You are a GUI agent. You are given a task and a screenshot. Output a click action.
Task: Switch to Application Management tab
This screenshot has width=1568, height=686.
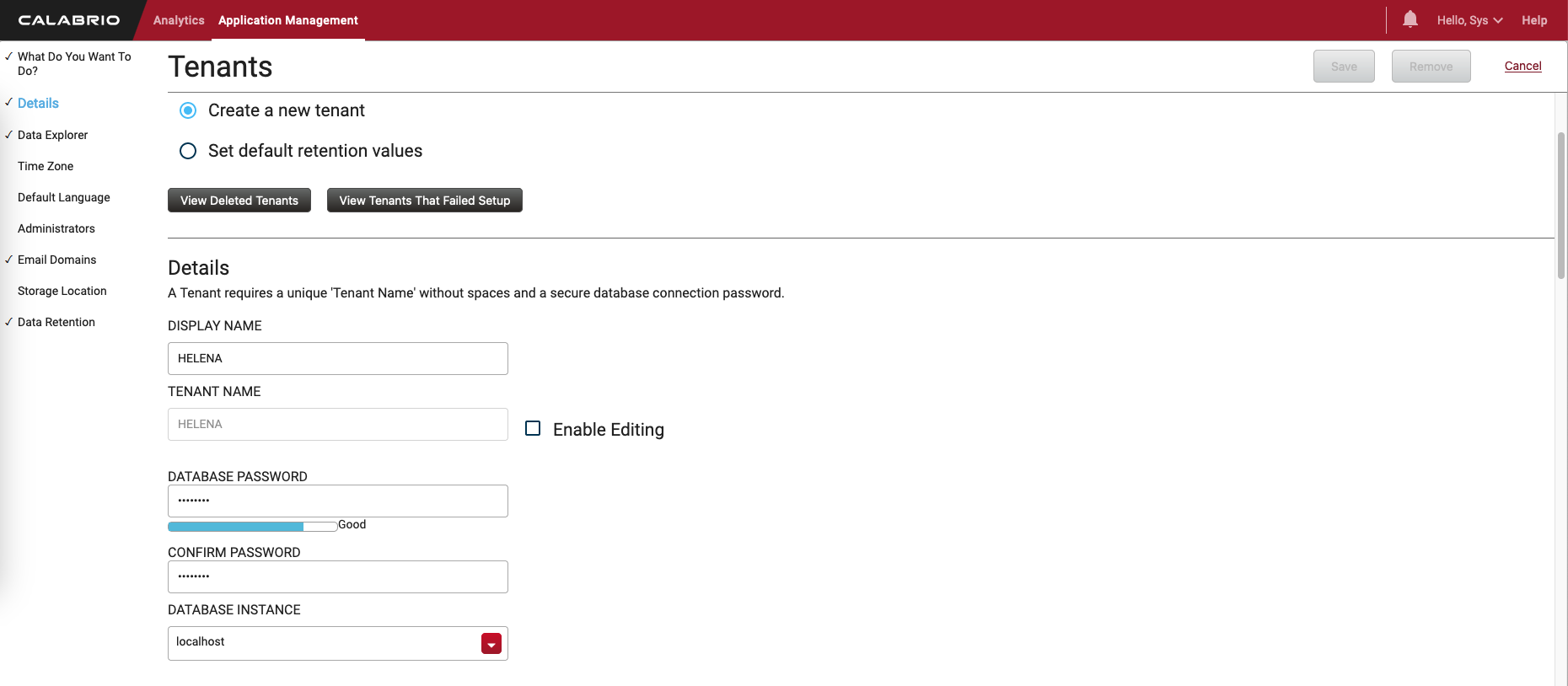point(287,20)
